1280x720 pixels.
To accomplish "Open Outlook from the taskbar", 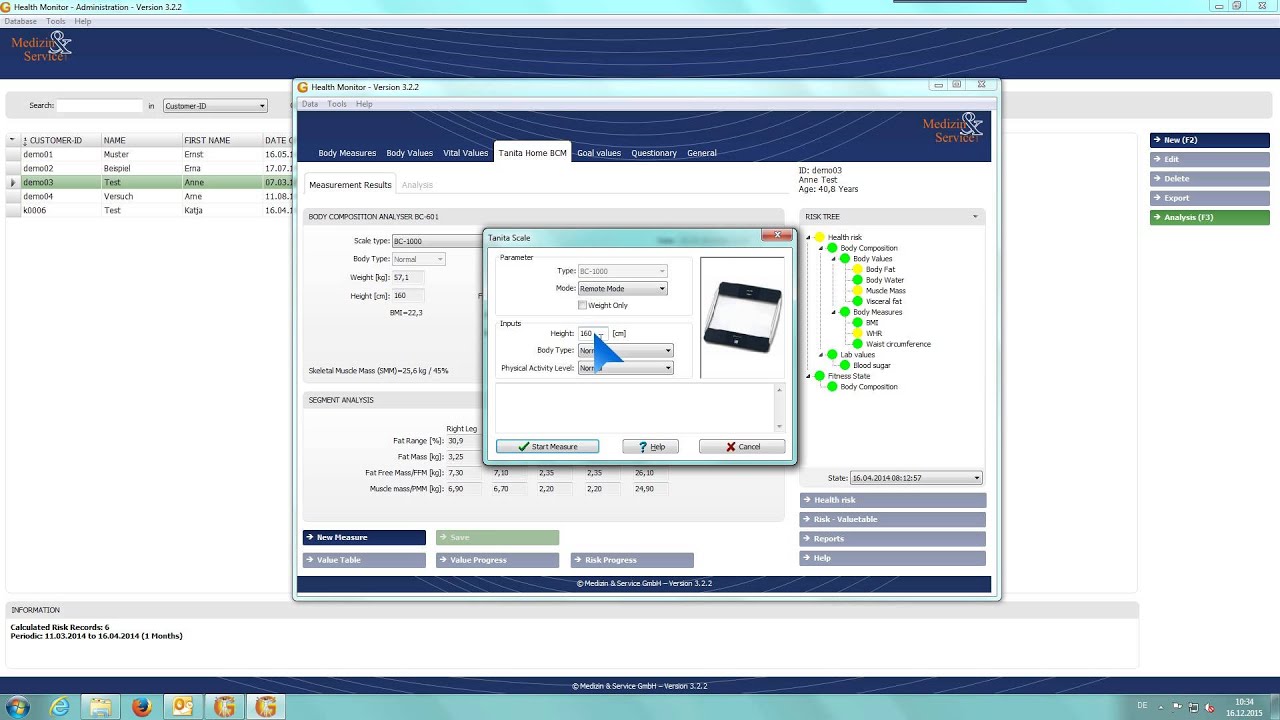I will (183, 707).
